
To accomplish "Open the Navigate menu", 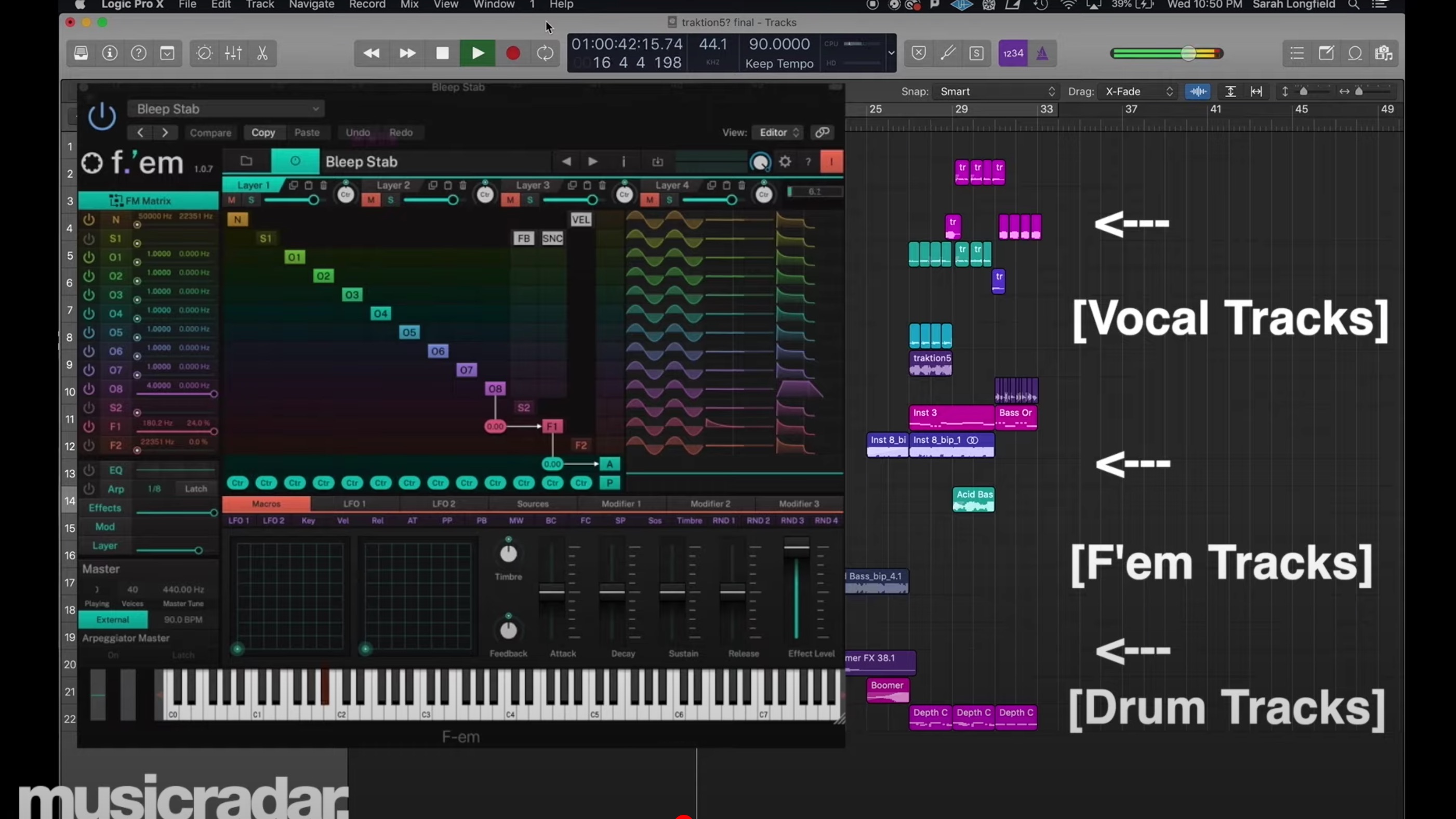I will coord(311,5).
